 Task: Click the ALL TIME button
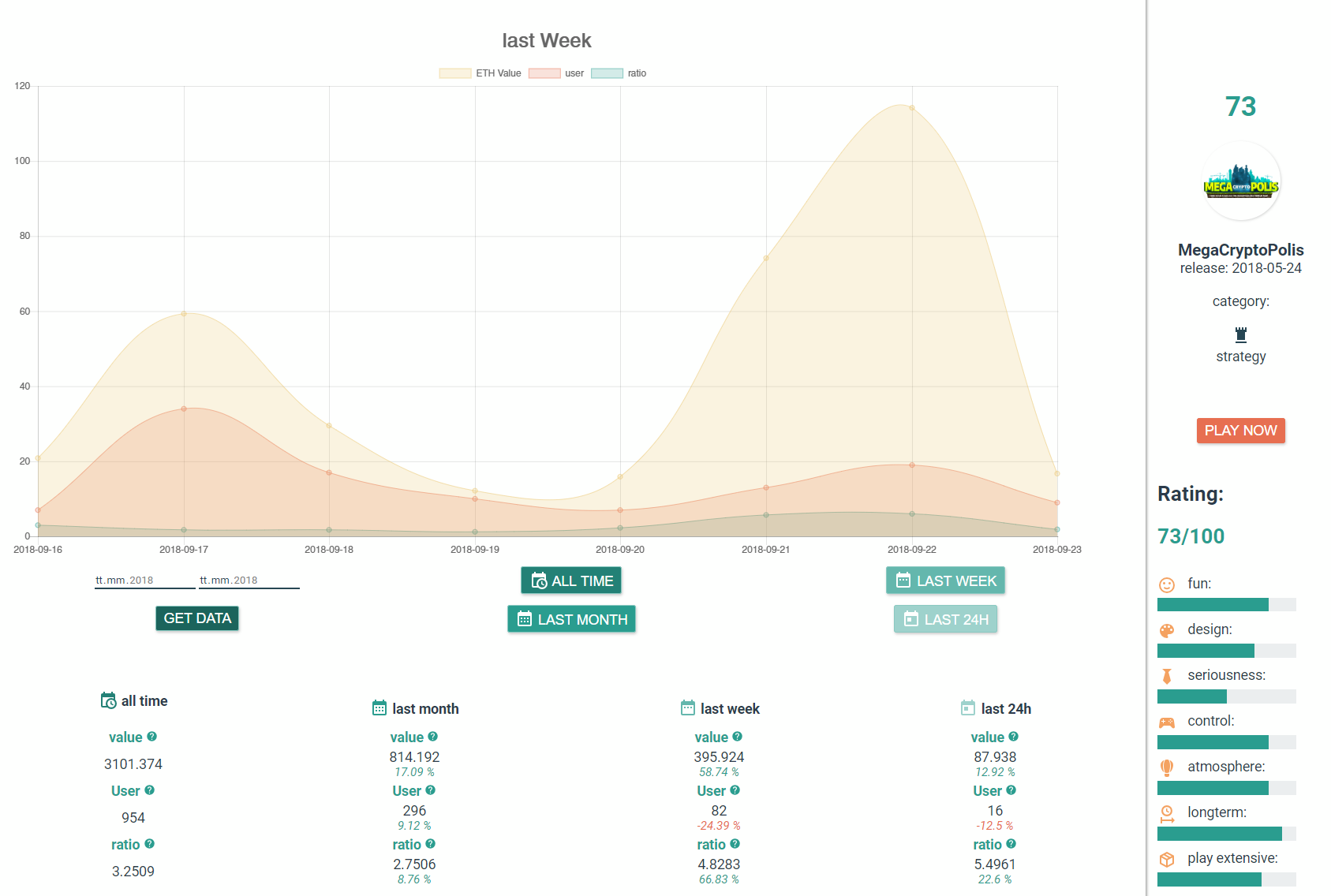click(571, 581)
